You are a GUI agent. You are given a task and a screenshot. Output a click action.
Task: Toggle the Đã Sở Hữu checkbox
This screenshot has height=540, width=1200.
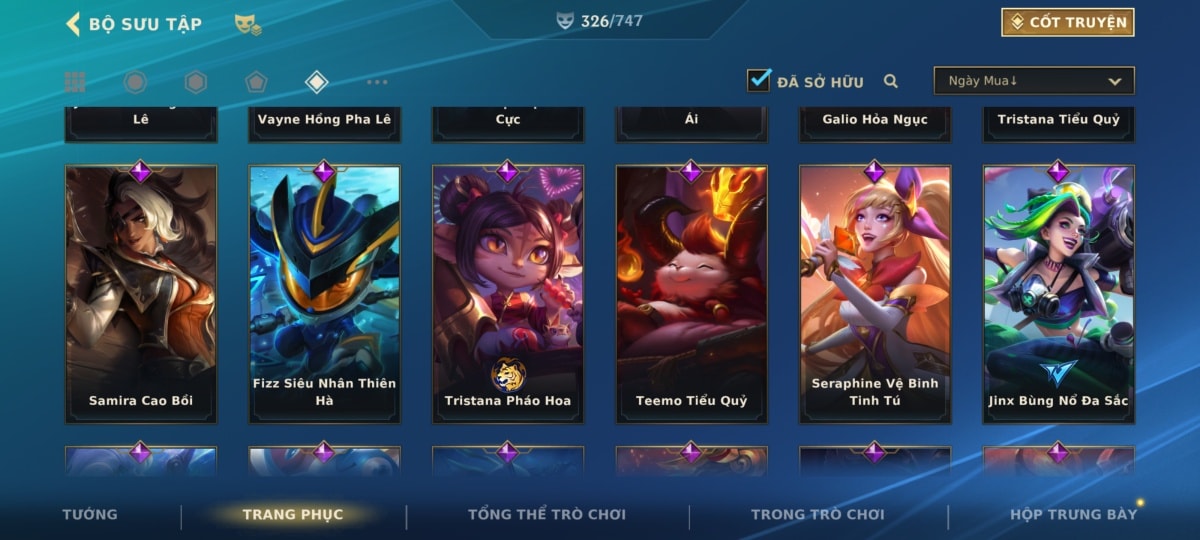[759, 80]
